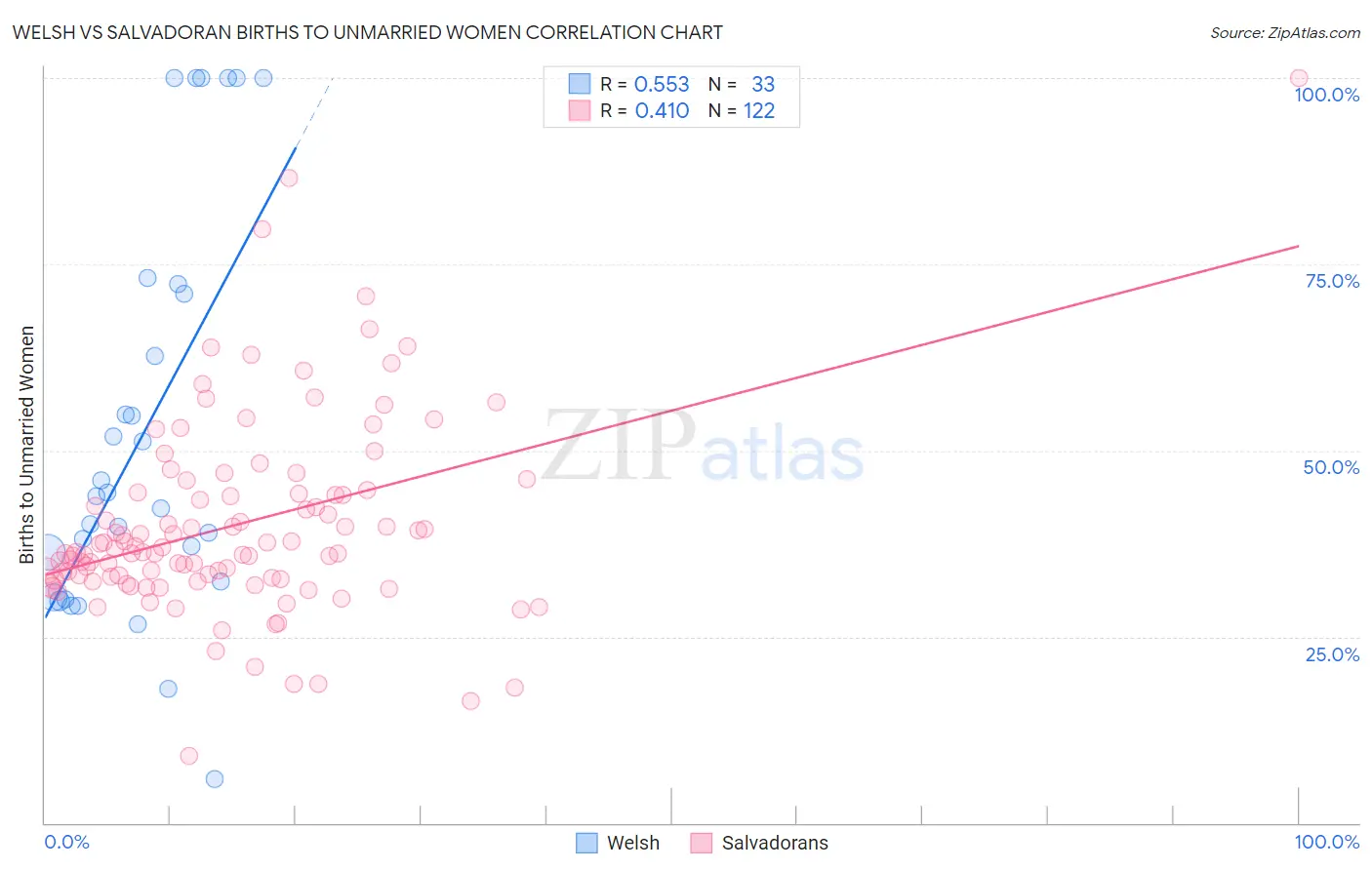Click the 0.410 correlation value

[x=662, y=110]
